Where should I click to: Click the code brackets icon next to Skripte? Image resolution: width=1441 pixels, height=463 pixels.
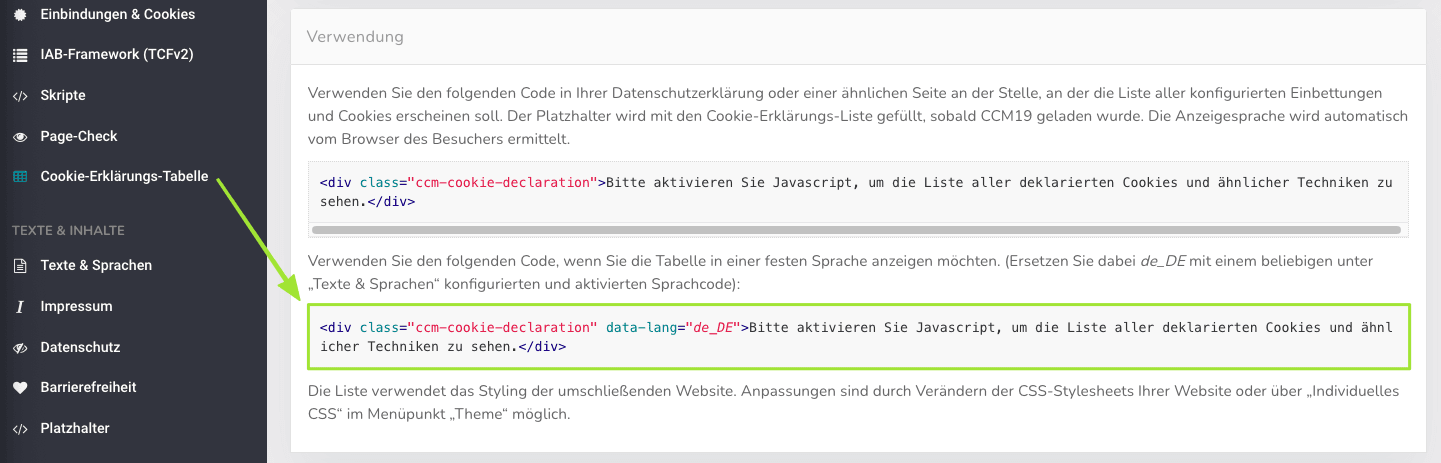coord(20,96)
